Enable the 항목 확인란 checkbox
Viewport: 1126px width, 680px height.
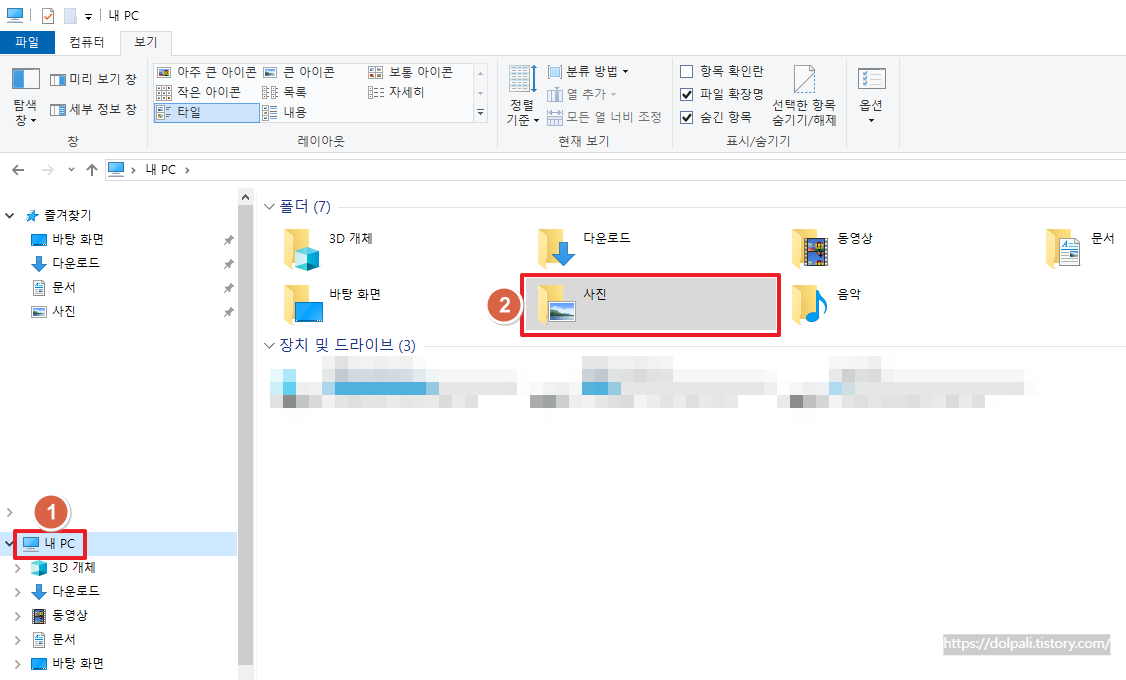coord(687,71)
